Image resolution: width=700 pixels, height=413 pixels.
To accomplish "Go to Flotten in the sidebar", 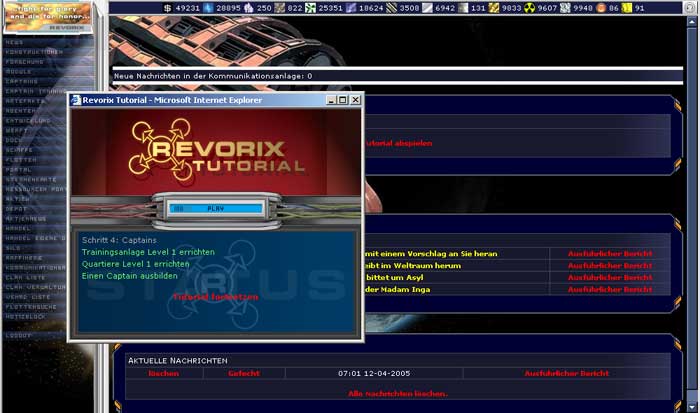I will pos(20,156).
